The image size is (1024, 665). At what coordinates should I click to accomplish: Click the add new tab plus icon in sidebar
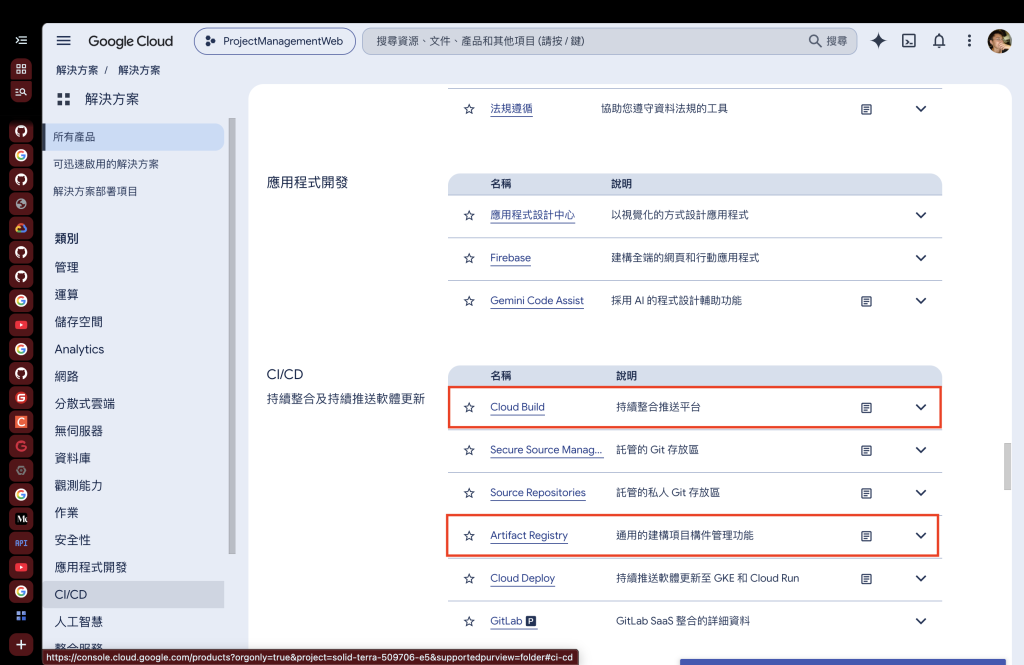click(21, 644)
